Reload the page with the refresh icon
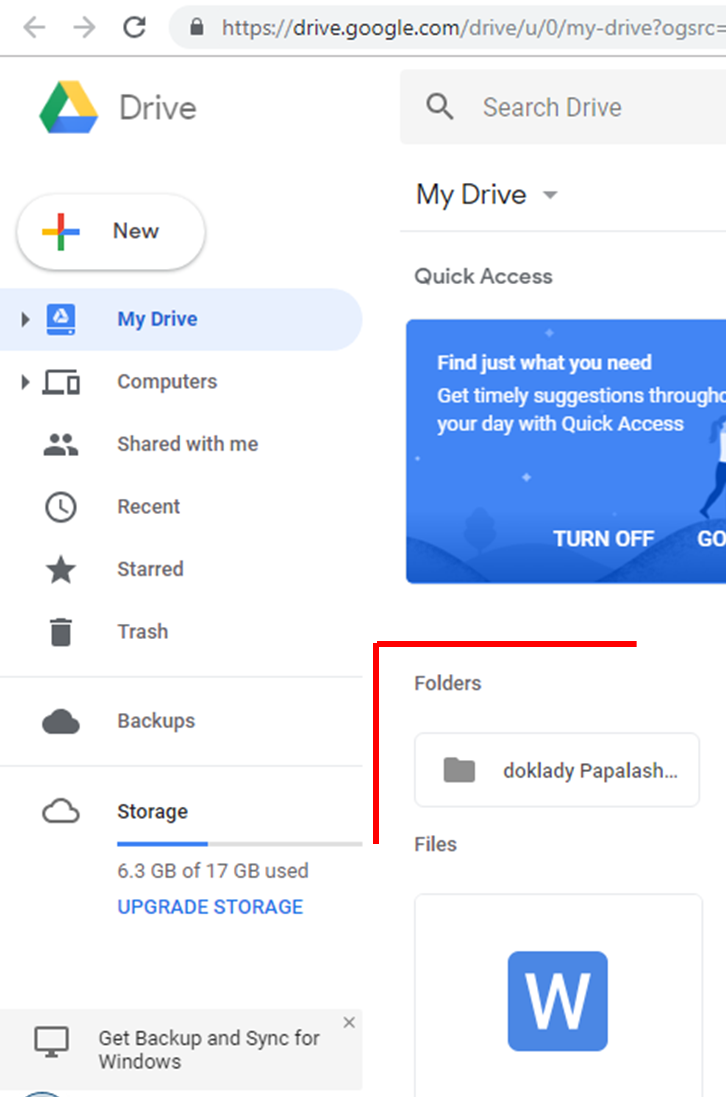The height and width of the screenshot is (1097, 726). [x=134, y=27]
